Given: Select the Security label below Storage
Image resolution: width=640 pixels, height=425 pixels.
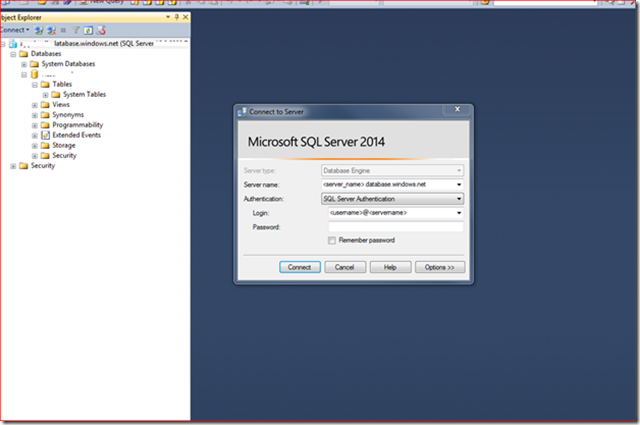Looking at the screenshot, I should click(x=64, y=156).
